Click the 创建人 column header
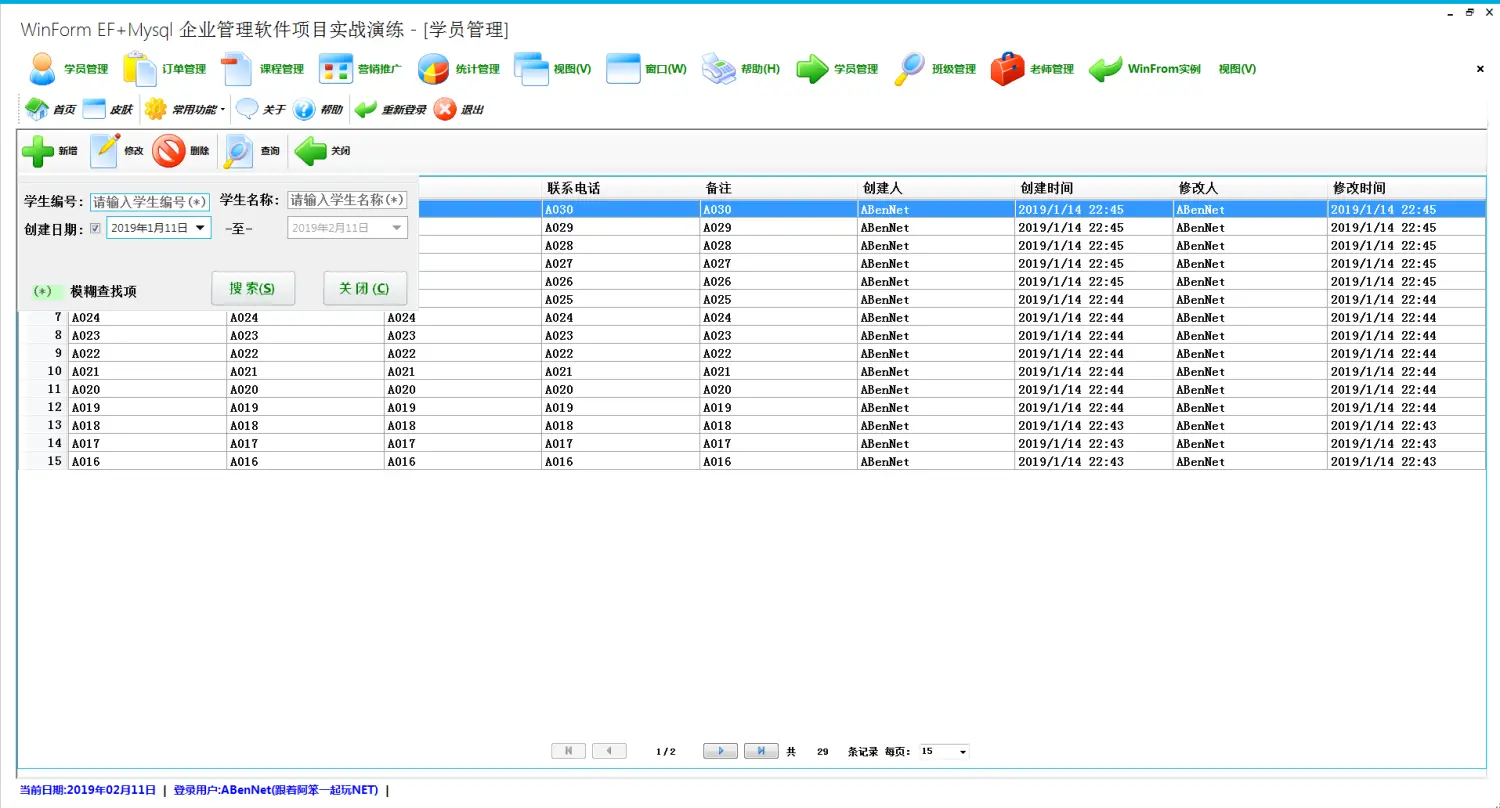Image resolution: width=1500 pixels, height=808 pixels. click(x=936, y=188)
